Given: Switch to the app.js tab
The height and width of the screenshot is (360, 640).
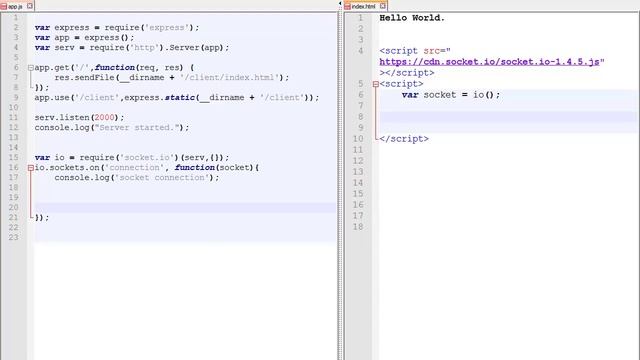Looking at the screenshot, I should [x=16, y=6].
